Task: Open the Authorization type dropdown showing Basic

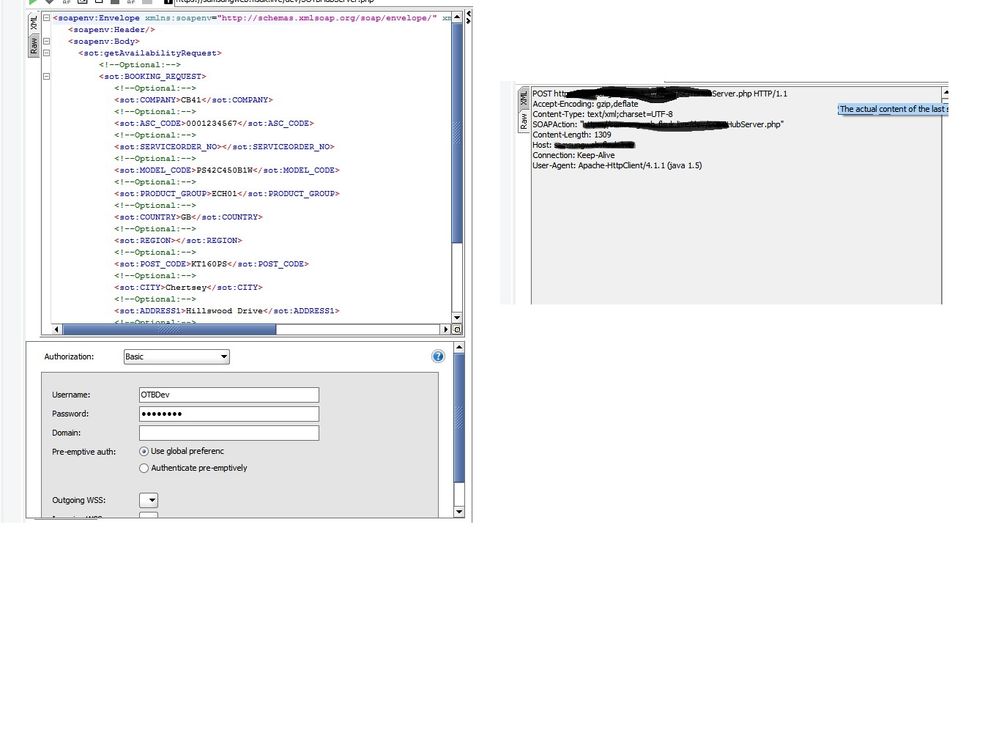Action: [176, 357]
